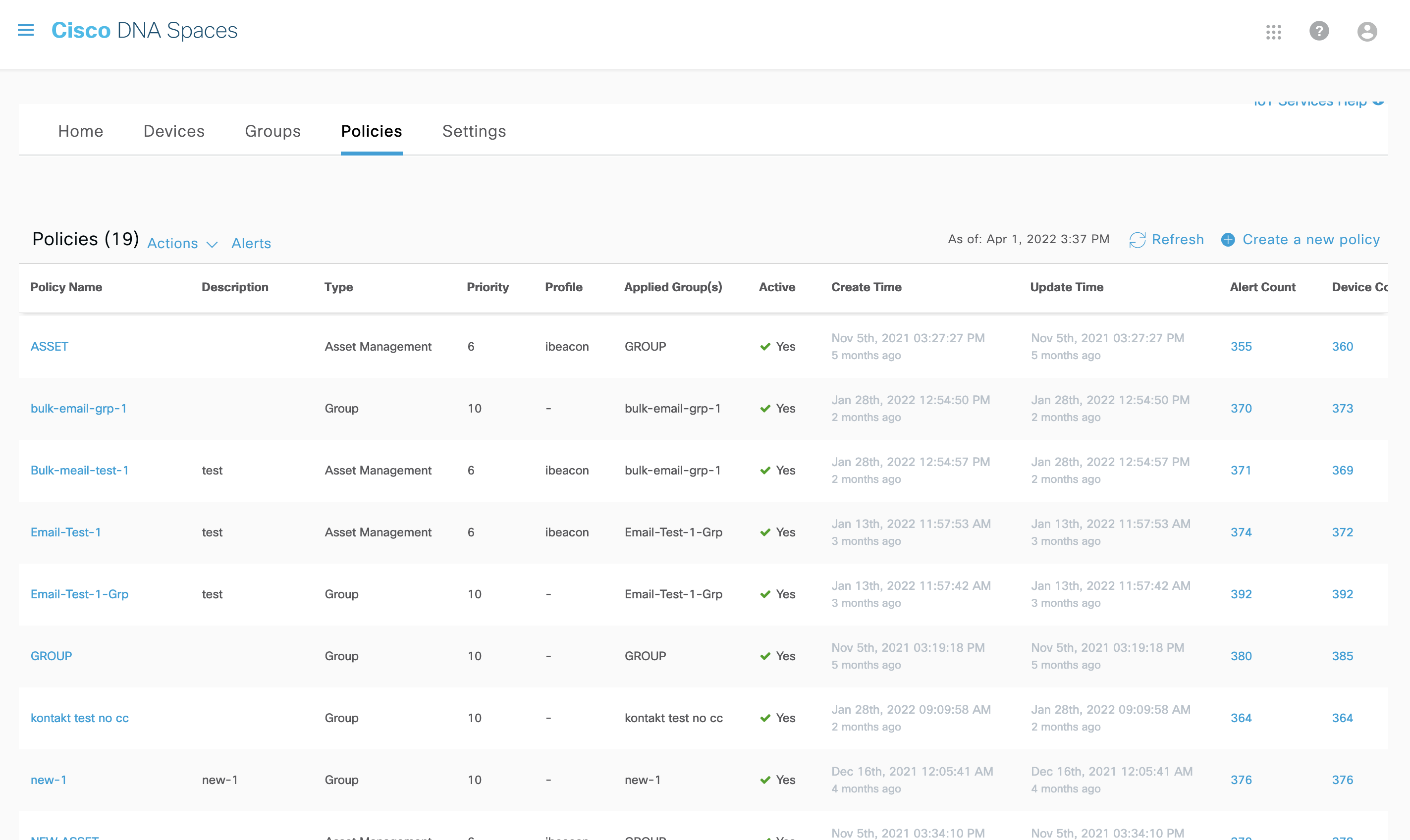The height and width of the screenshot is (840, 1410).
Task: Click the plus icon for new policy
Action: (1227, 240)
